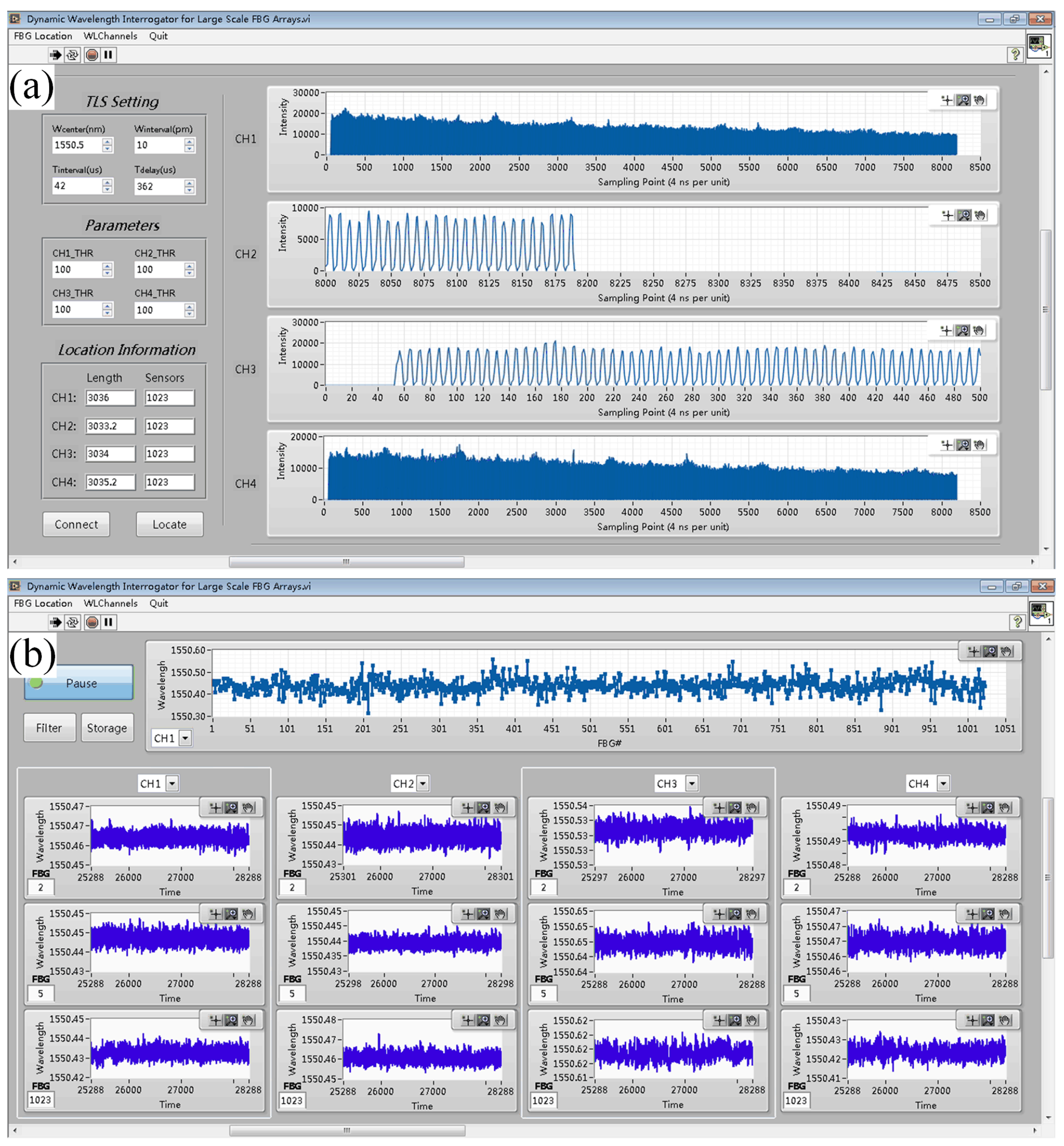Viewport: 1064px width, 1146px height.
Task: Select zoom tool on CH1 intensity graph palette
Action: click(963, 100)
